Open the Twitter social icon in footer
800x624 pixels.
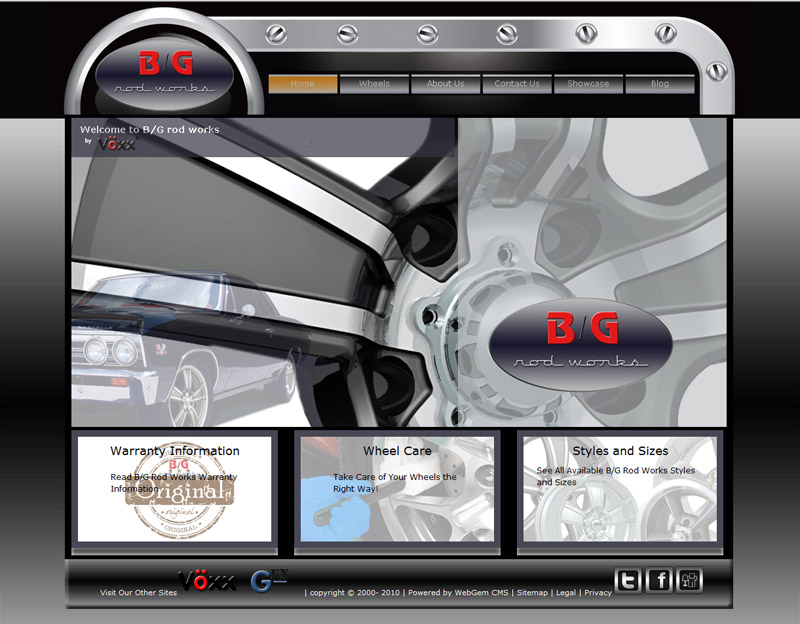(628, 580)
